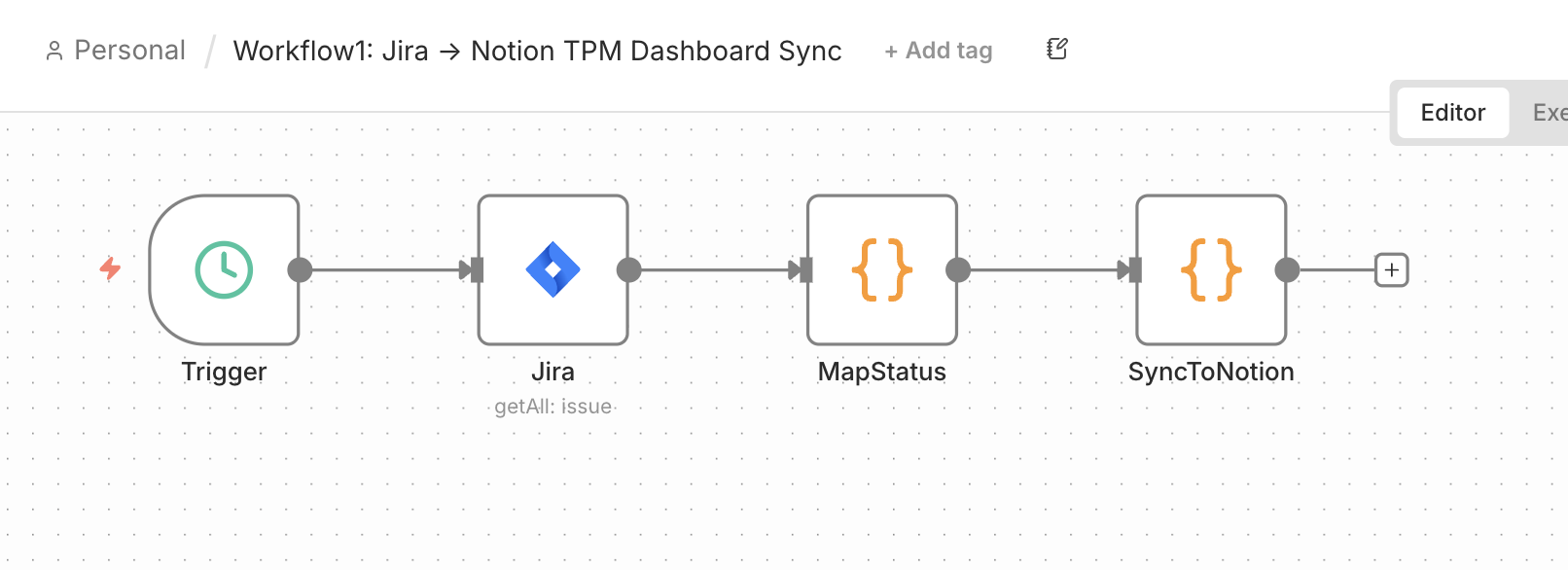
Task: Click the SyncToNotion node input connector
Action: click(x=1135, y=269)
